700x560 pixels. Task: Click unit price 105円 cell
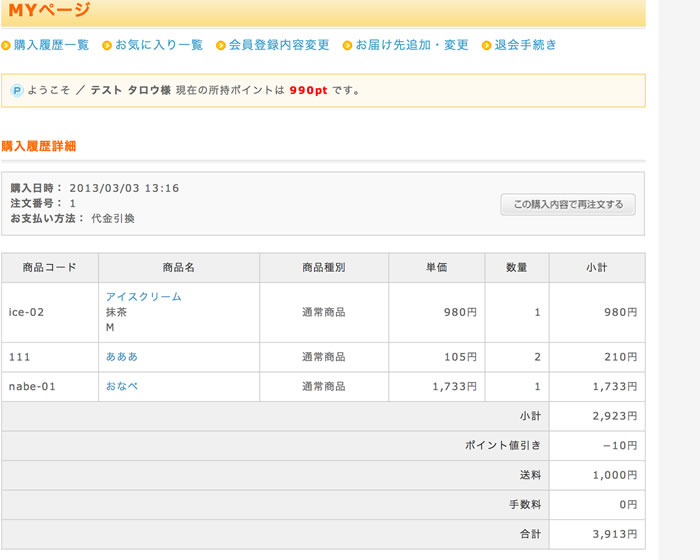coord(437,357)
